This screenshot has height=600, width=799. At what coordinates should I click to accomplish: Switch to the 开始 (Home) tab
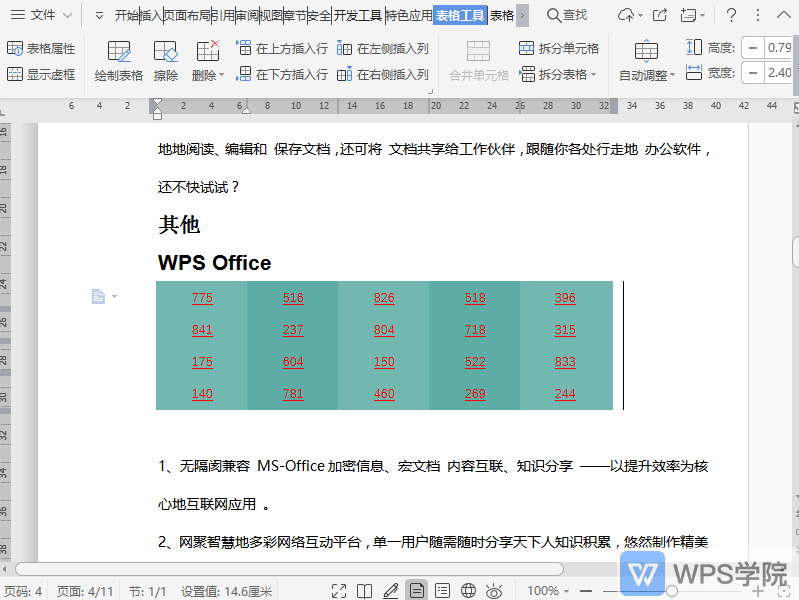point(126,16)
